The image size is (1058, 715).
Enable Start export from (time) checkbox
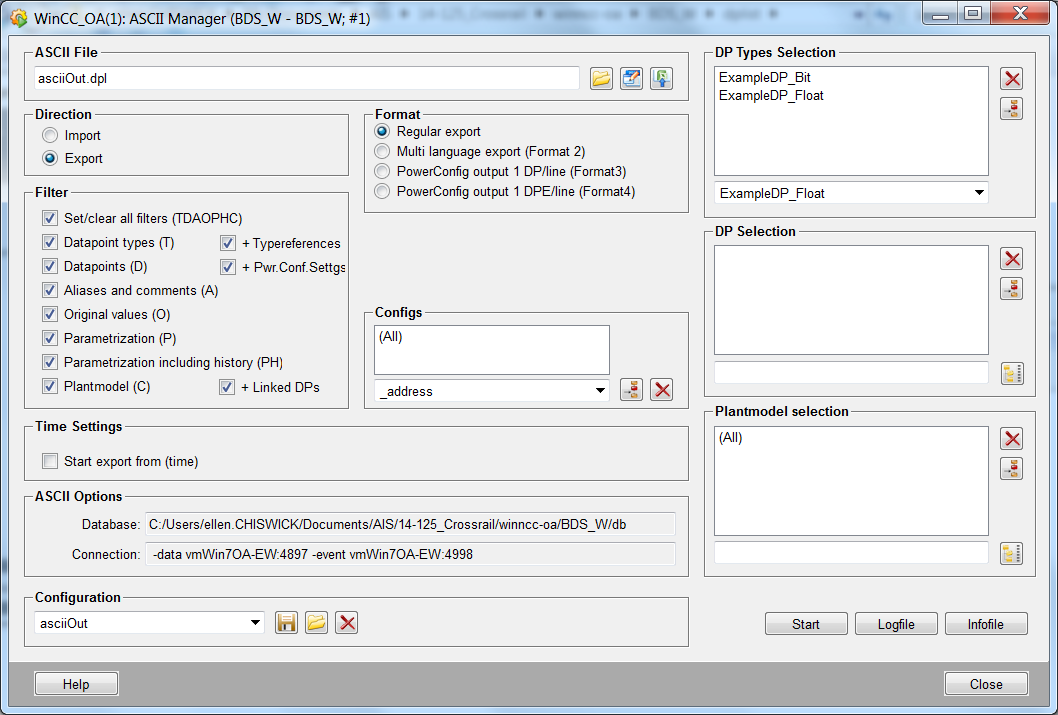pyautogui.click(x=50, y=462)
